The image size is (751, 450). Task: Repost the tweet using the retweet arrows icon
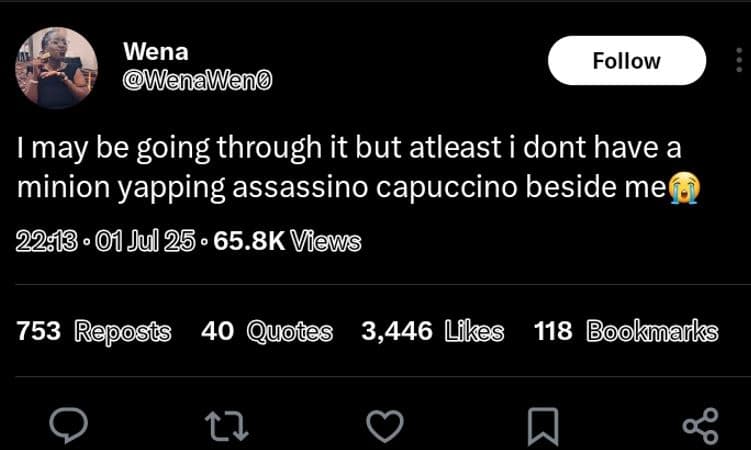[227, 427]
